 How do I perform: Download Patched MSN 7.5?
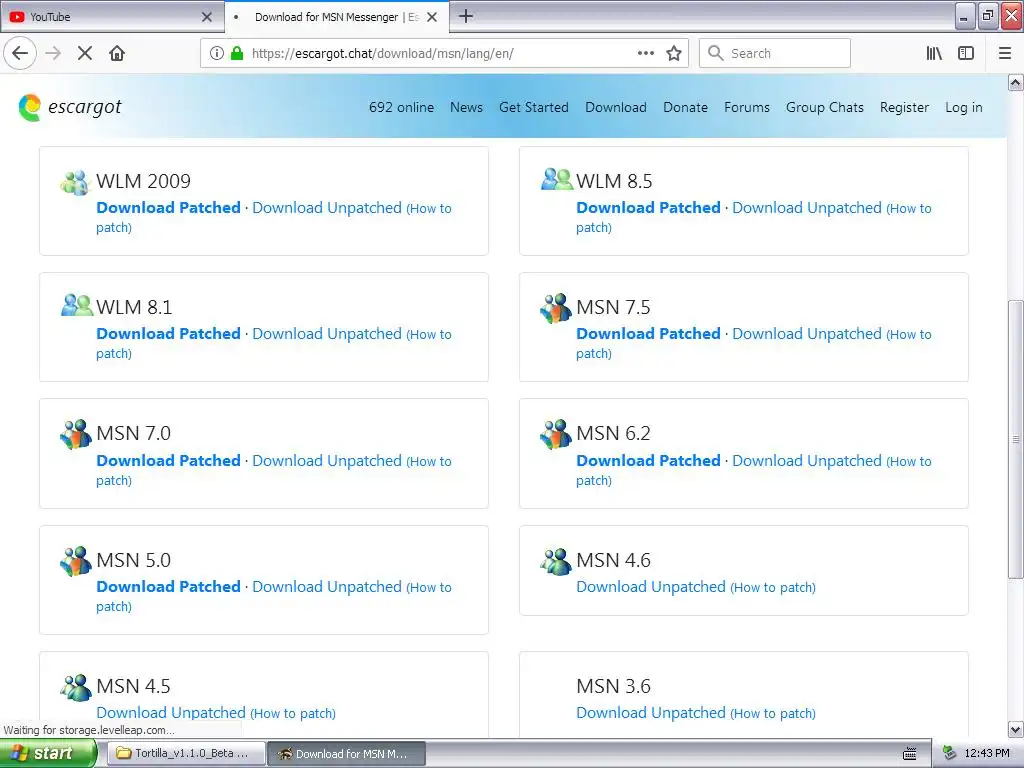tap(648, 334)
